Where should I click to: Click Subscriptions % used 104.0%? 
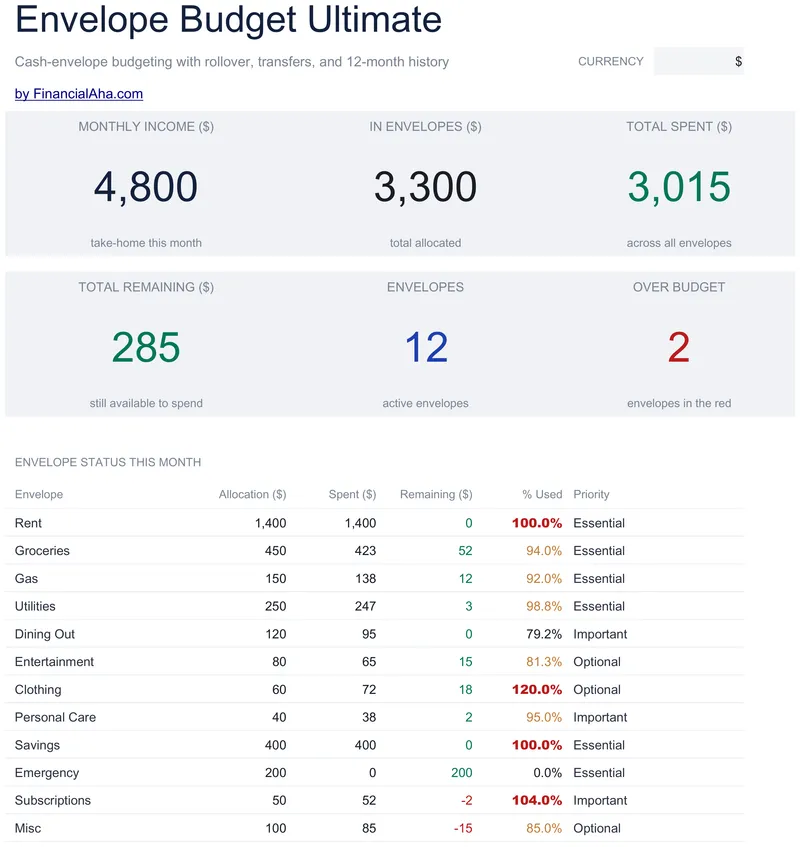click(x=537, y=801)
